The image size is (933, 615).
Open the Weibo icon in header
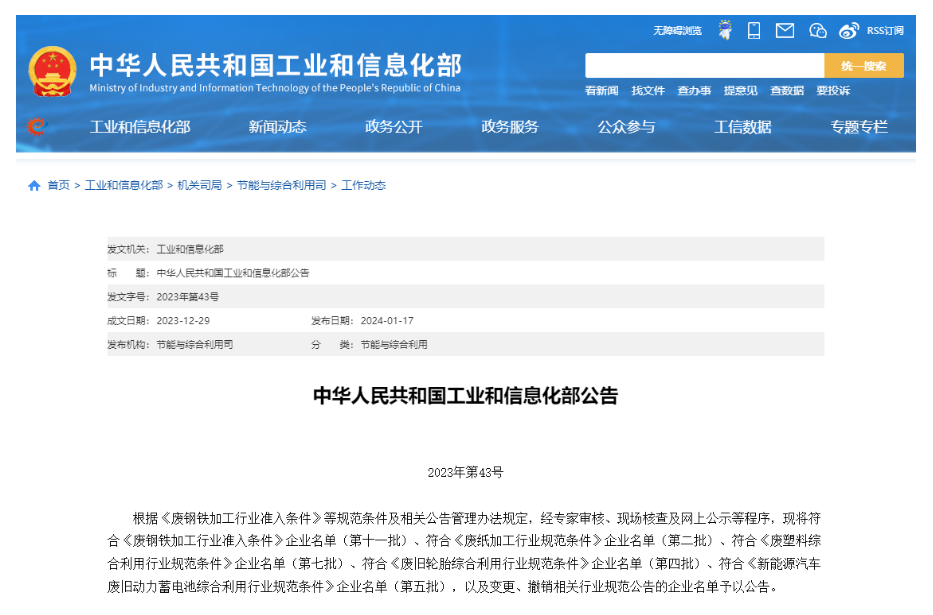(x=849, y=31)
